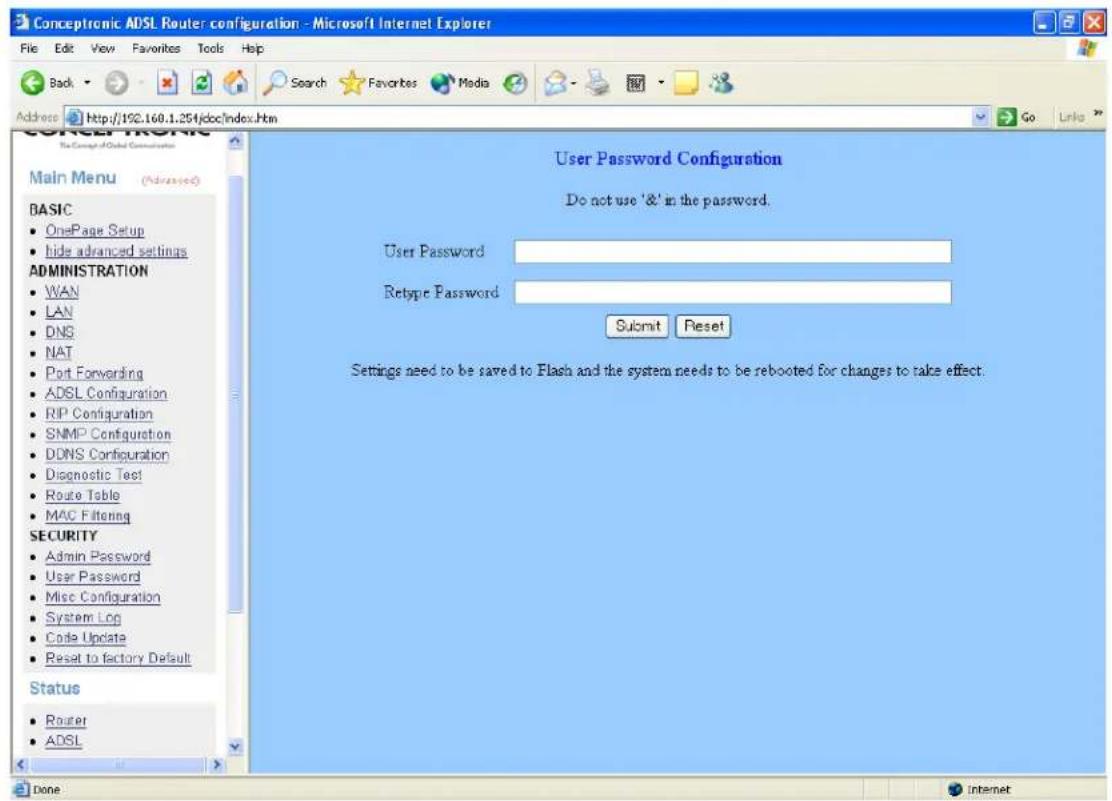Click the yellow Discuss note icon
Viewport: 1112px width, 801px height.
pos(686,83)
